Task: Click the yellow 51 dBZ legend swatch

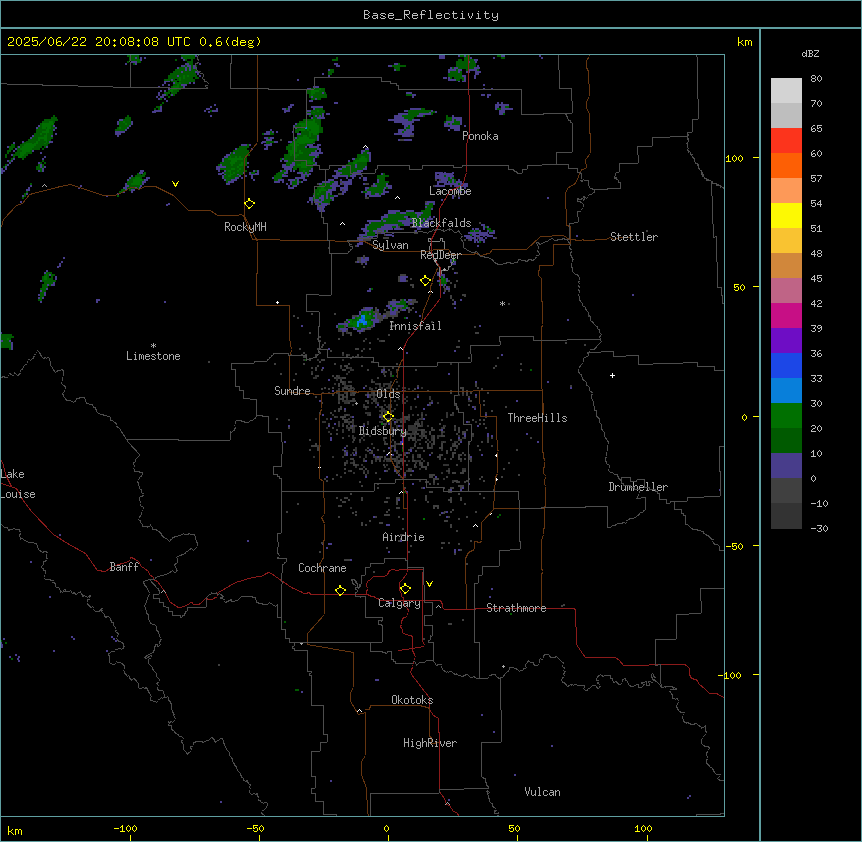Action: [x=786, y=215]
